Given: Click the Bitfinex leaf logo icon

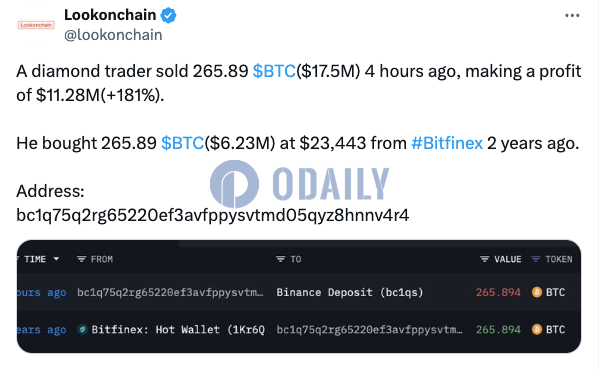Looking at the screenshot, I should pos(82,329).
